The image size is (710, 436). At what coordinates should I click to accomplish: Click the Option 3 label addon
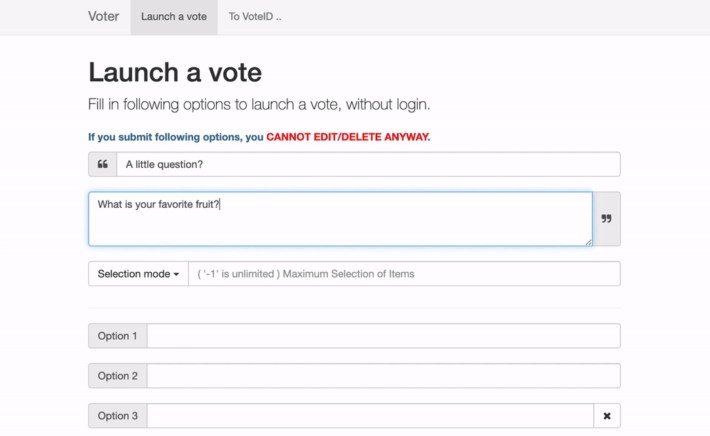point(118,416)
